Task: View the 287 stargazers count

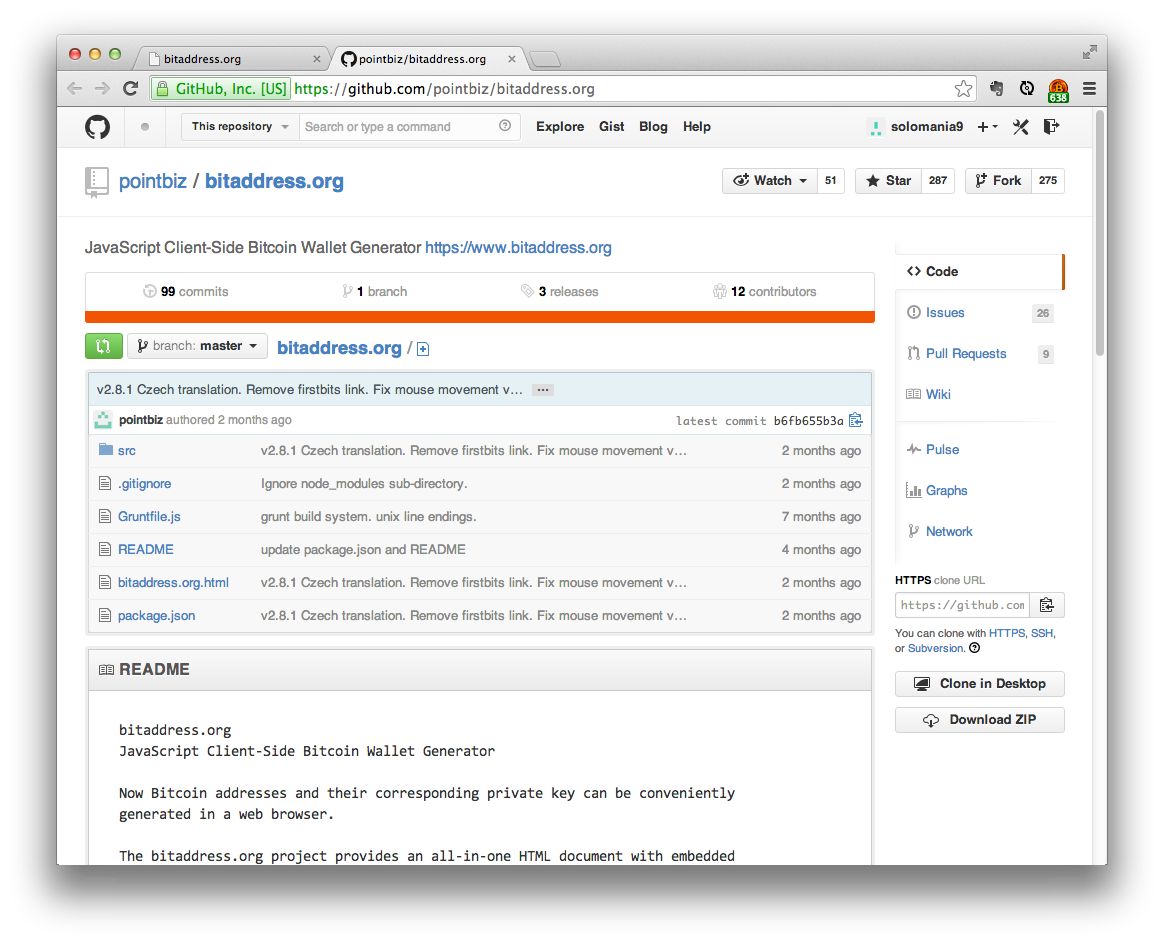Action: click(938, 180)
